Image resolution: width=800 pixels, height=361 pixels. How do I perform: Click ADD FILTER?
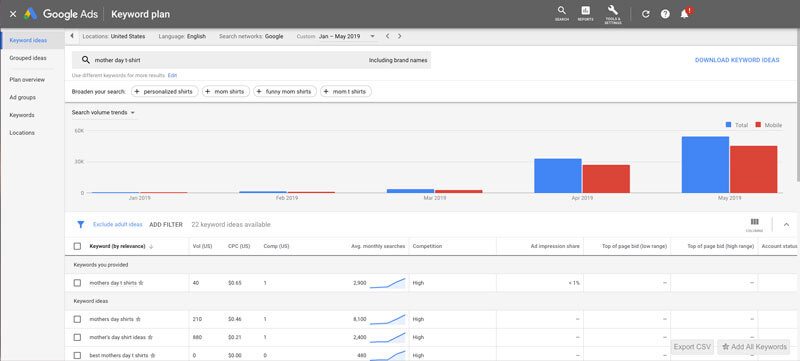coord(166,224)
